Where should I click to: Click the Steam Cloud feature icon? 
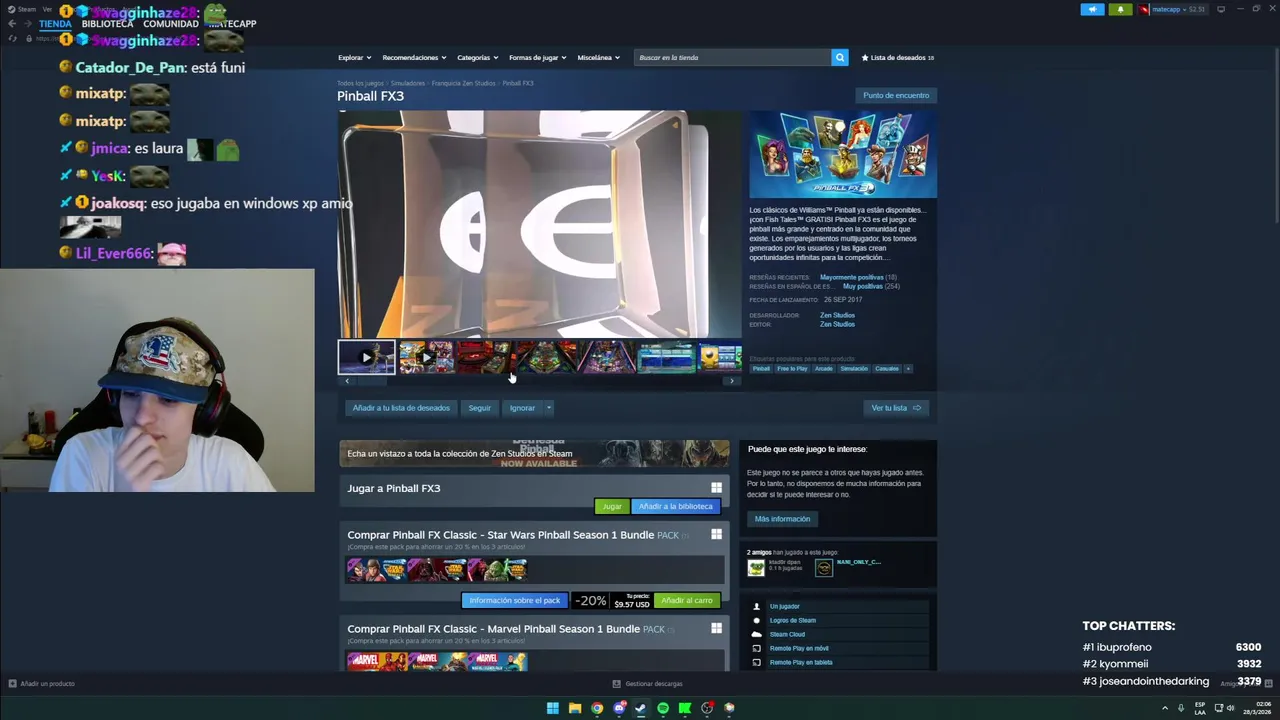tap(757, 634)
